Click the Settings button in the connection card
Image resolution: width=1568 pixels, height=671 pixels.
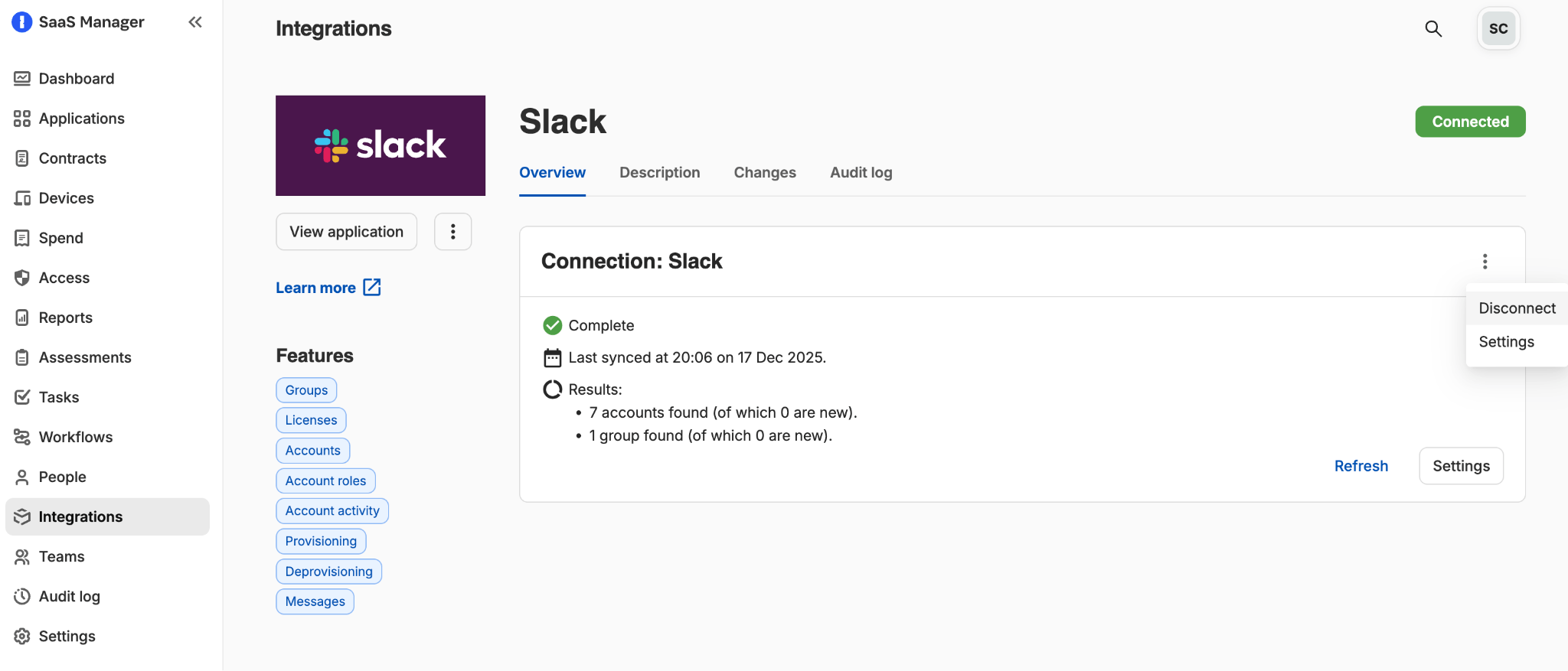[1461, 466]
